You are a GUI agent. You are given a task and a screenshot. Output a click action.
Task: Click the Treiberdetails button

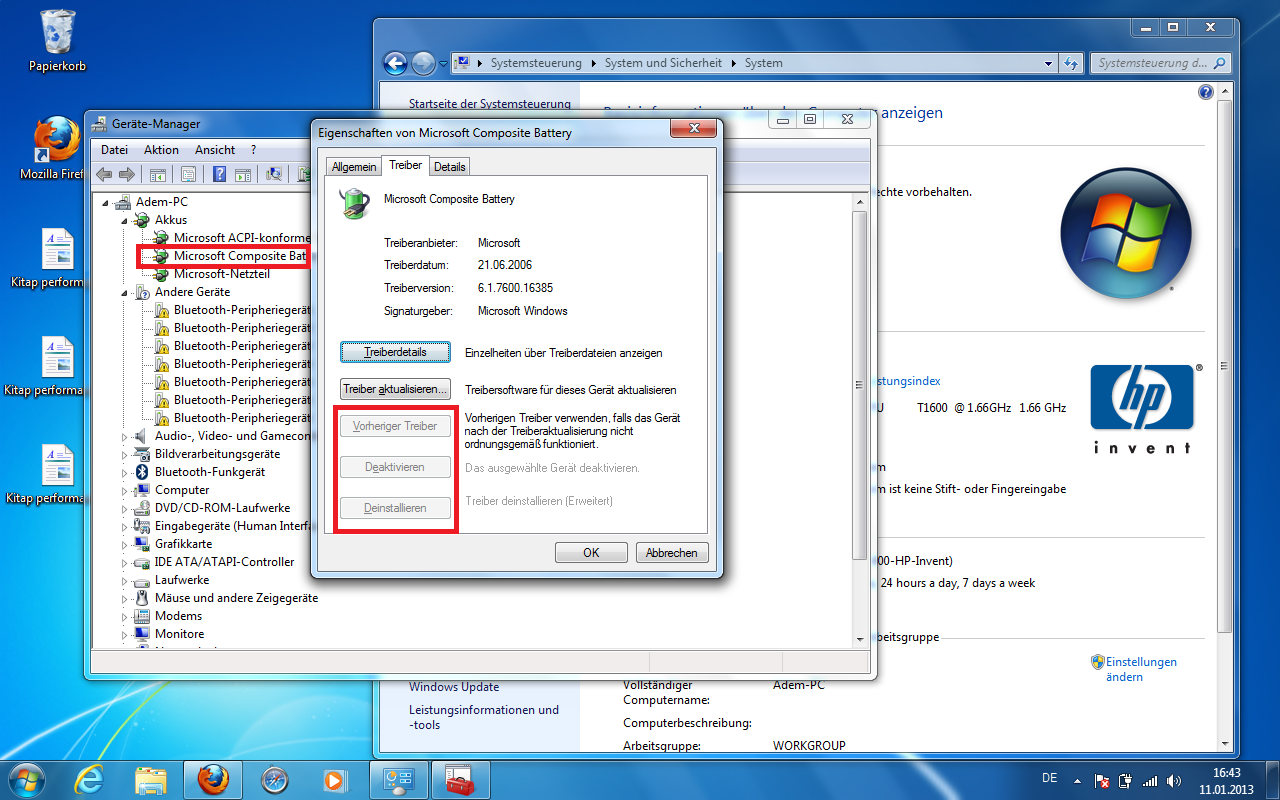tap(396, 353)
